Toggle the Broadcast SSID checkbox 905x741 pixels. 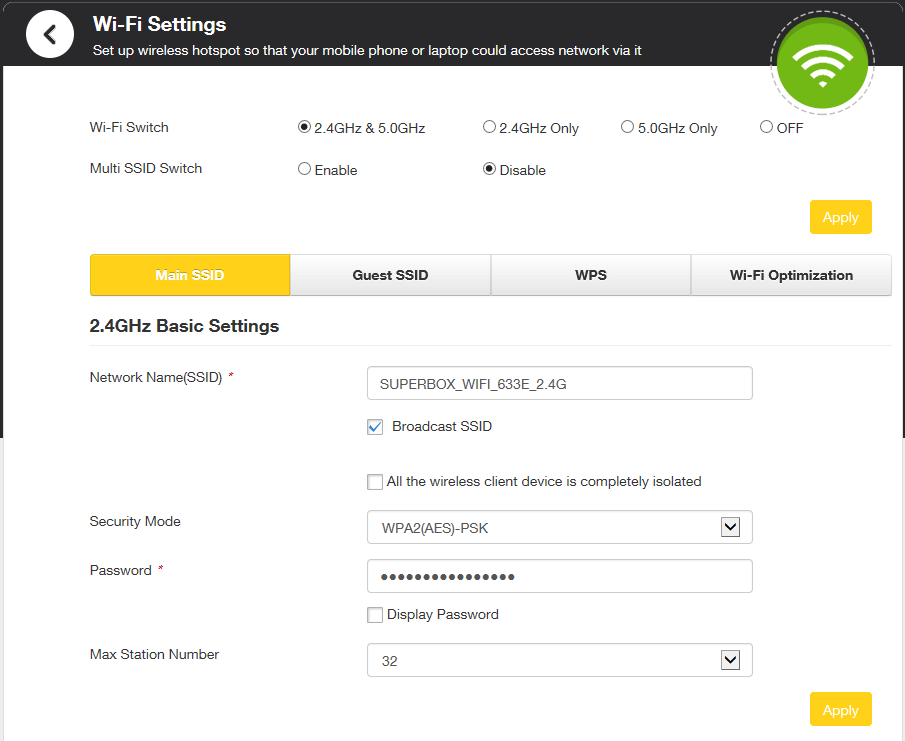[x=376, y=427]
